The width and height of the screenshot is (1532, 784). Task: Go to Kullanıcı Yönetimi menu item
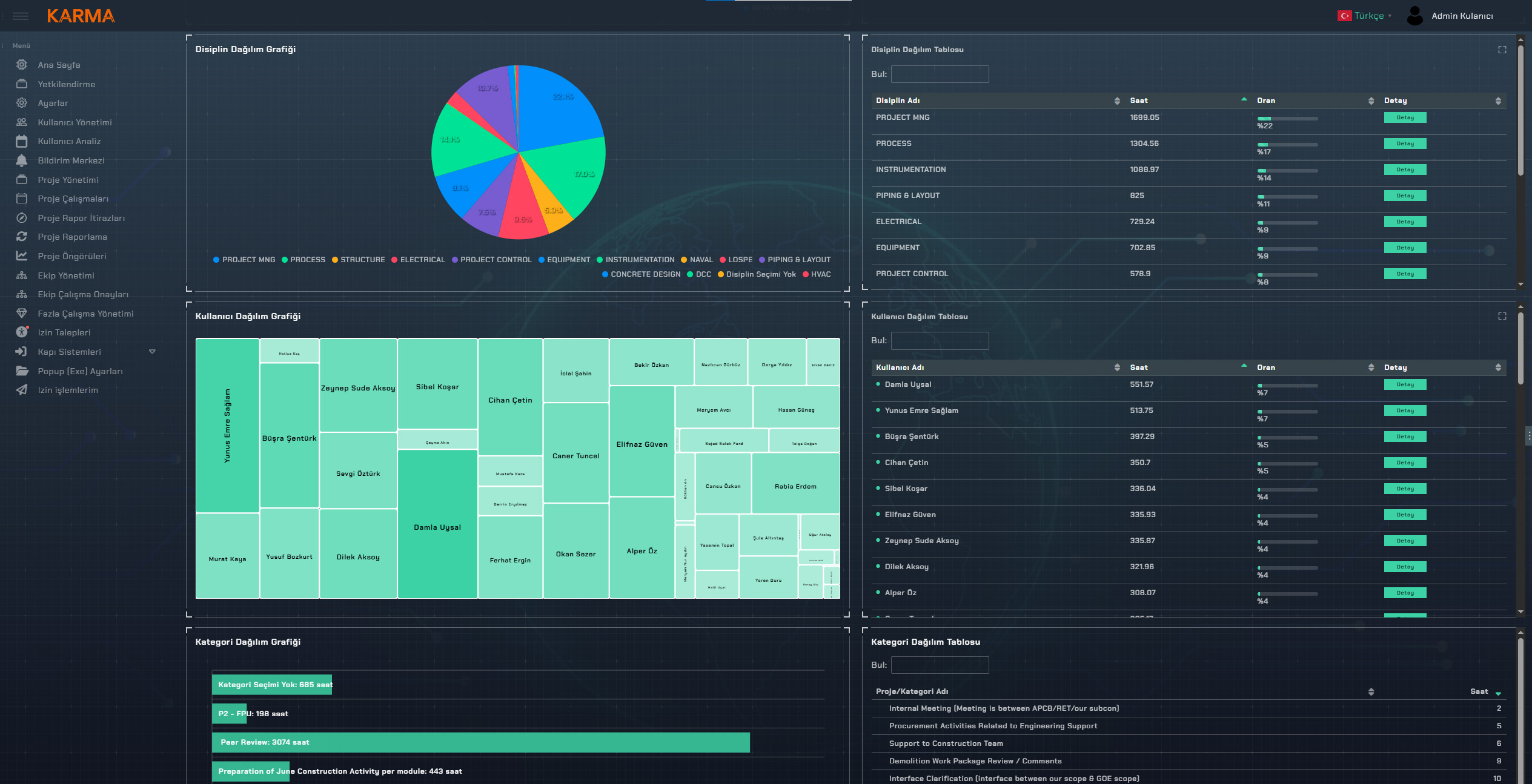coord(75,122)
